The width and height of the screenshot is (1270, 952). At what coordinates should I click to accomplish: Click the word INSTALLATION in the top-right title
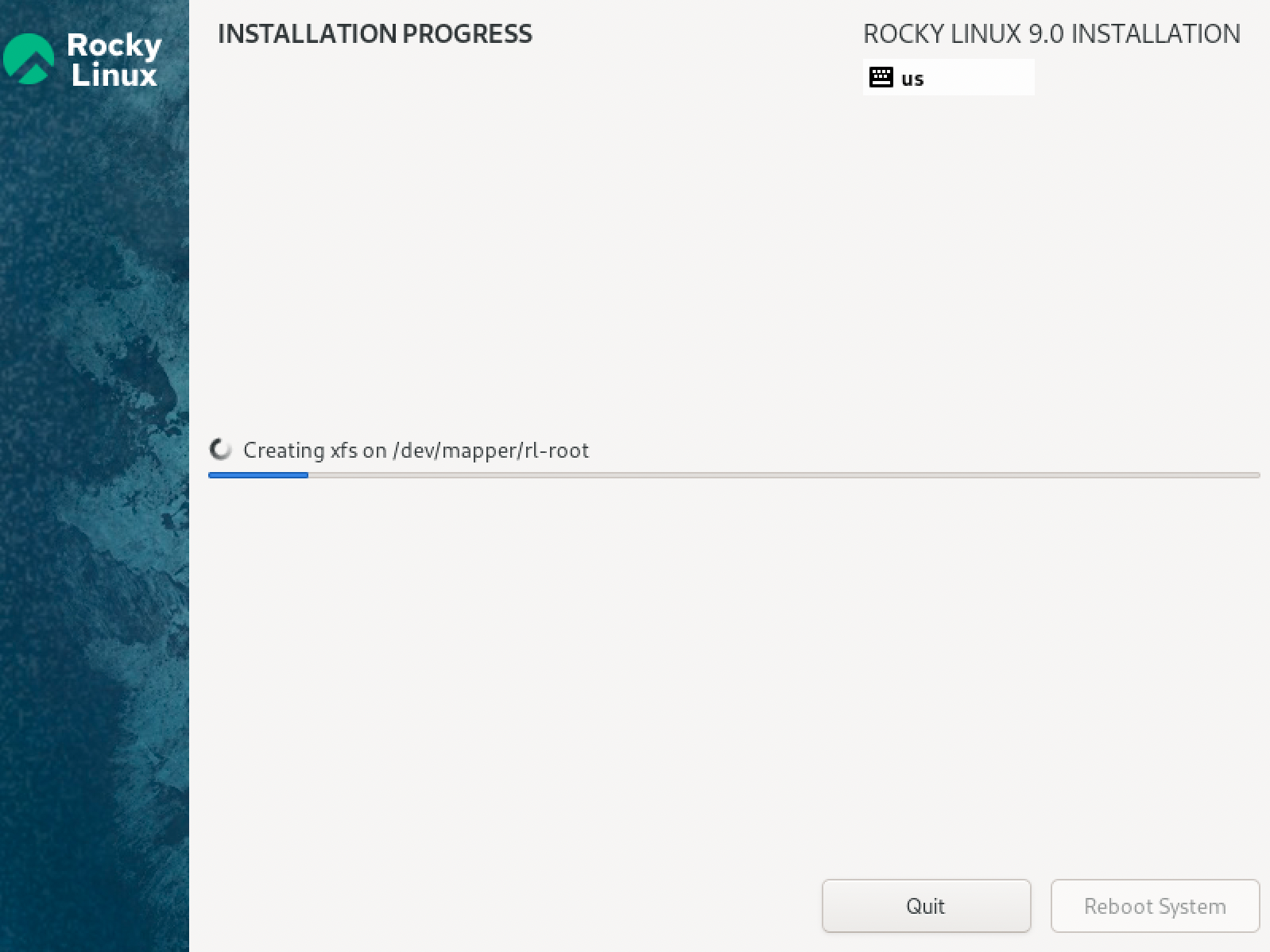click(x=1156, y=34)
